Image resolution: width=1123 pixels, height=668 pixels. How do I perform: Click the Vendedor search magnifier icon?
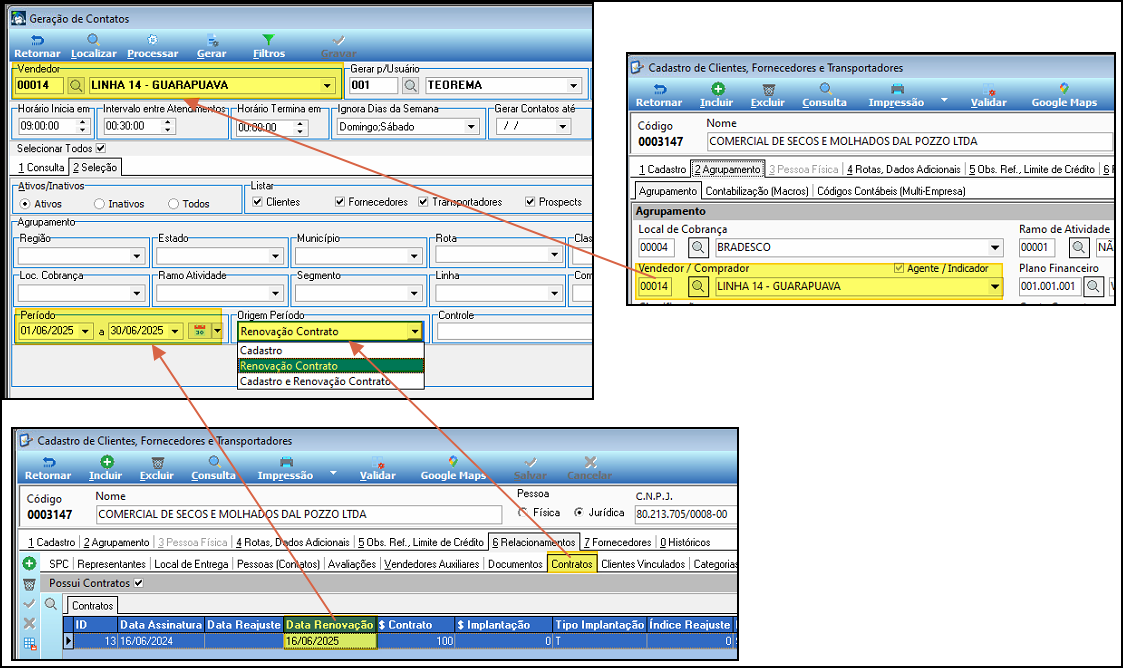click(75, 85)
